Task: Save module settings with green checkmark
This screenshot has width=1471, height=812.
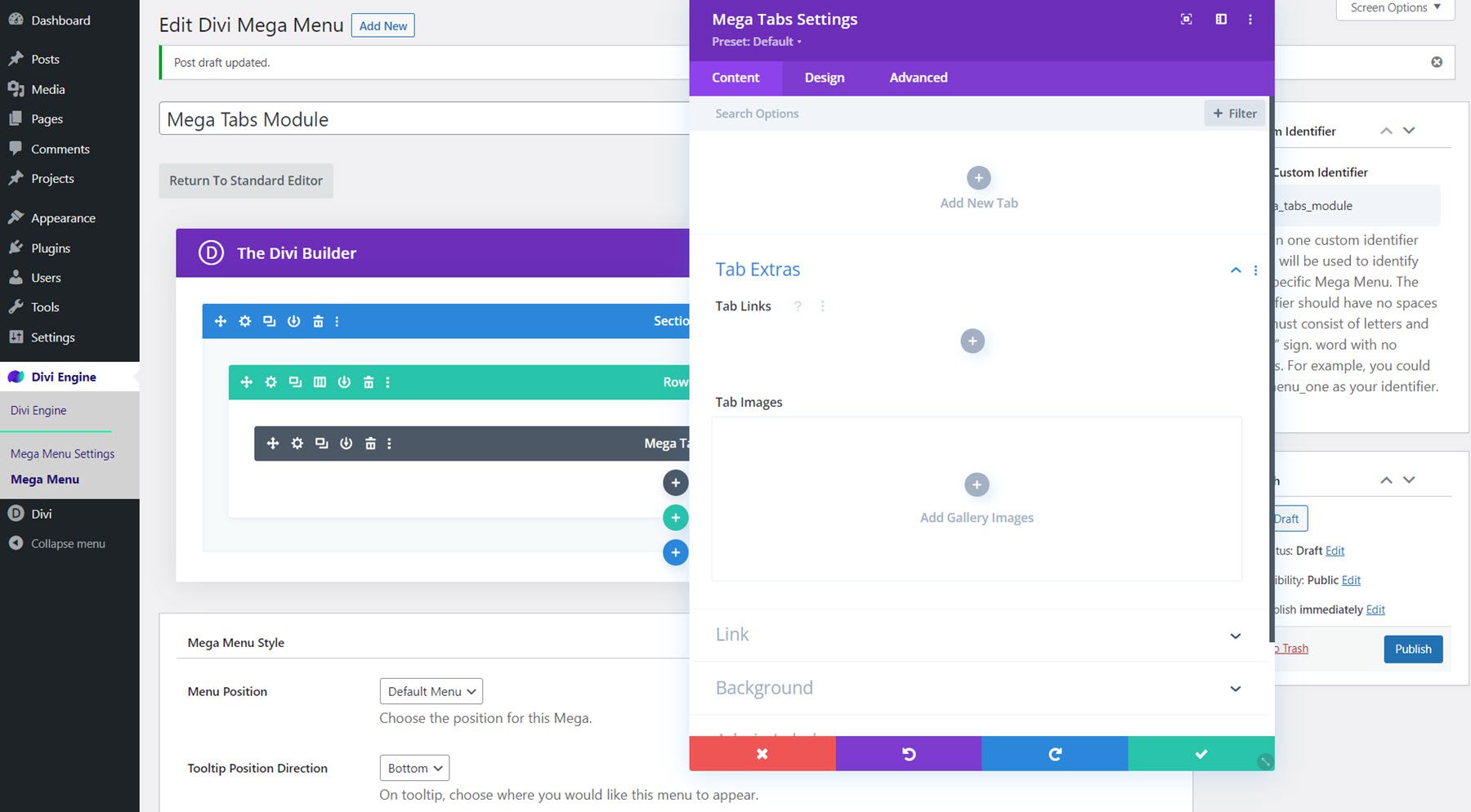Action: pos(1200,753)
